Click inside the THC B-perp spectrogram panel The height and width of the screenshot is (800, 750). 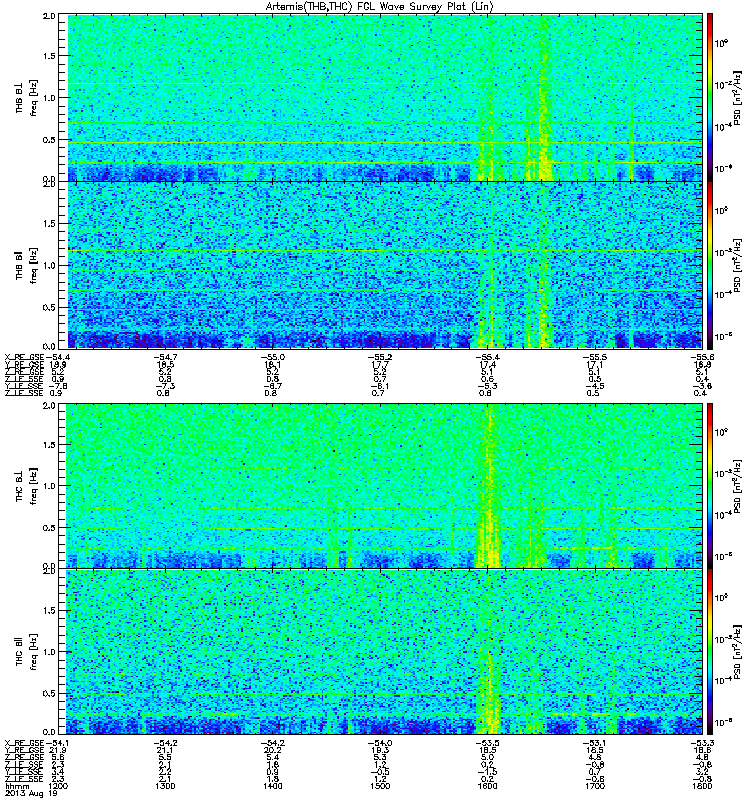pos(380,485)
